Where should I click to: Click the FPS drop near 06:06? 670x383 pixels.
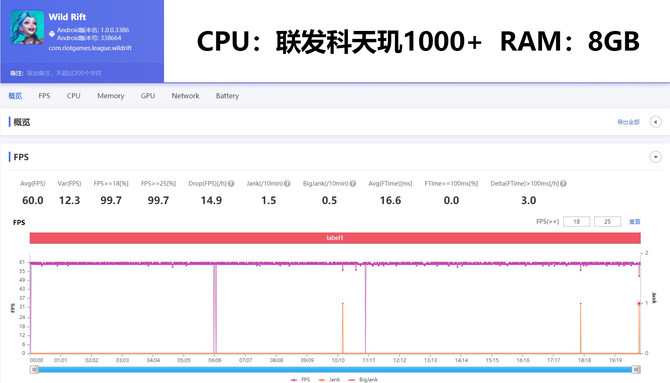215,309
